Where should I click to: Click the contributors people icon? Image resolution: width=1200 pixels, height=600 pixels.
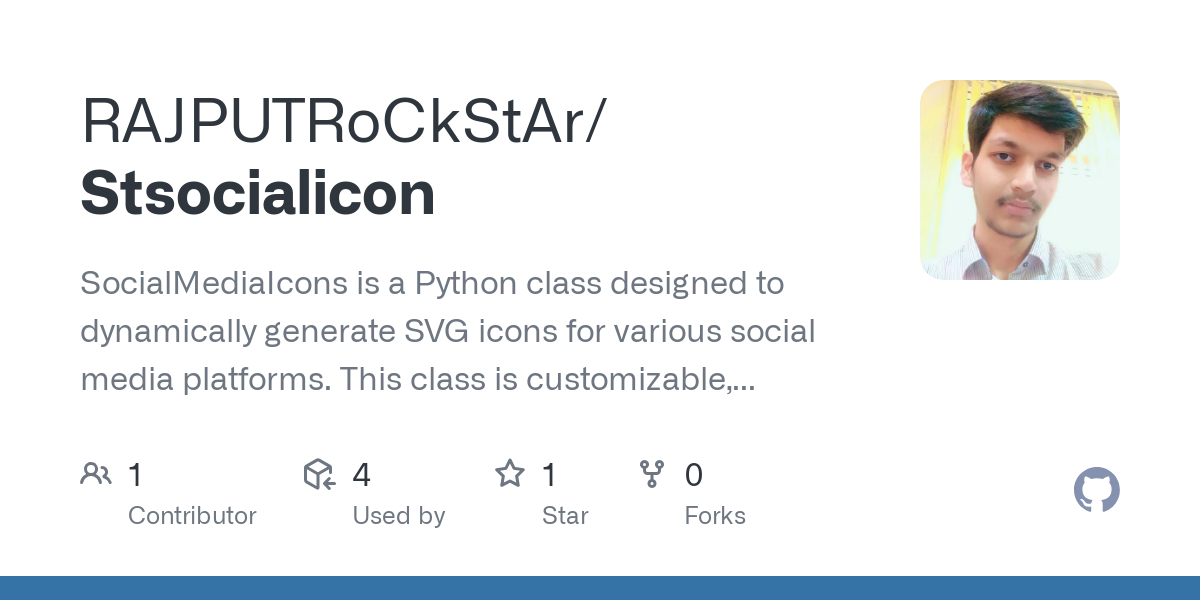tap(96, 474)
